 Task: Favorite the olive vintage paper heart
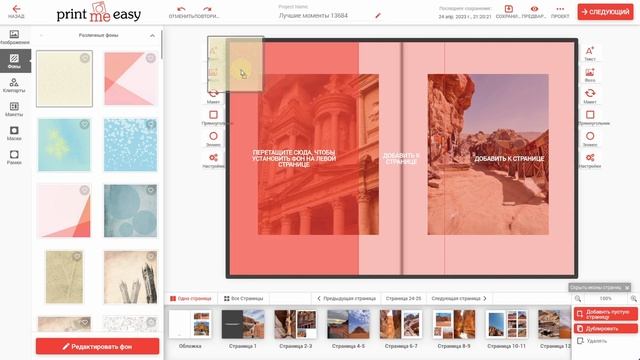click(x=77, y=256)
